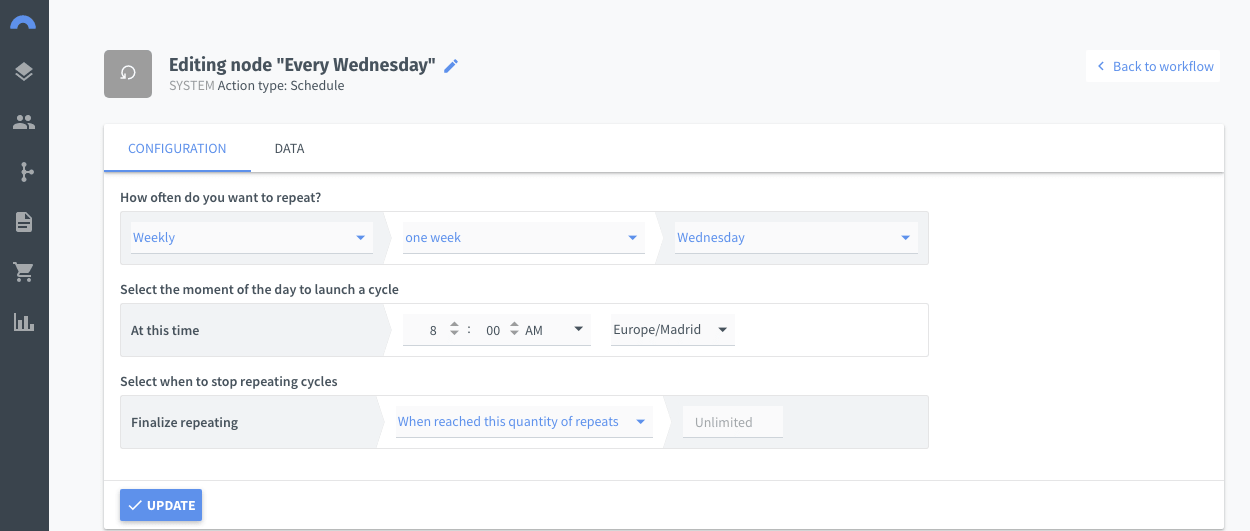Click the Unlimited repeats input field

[x=732, y=422]
